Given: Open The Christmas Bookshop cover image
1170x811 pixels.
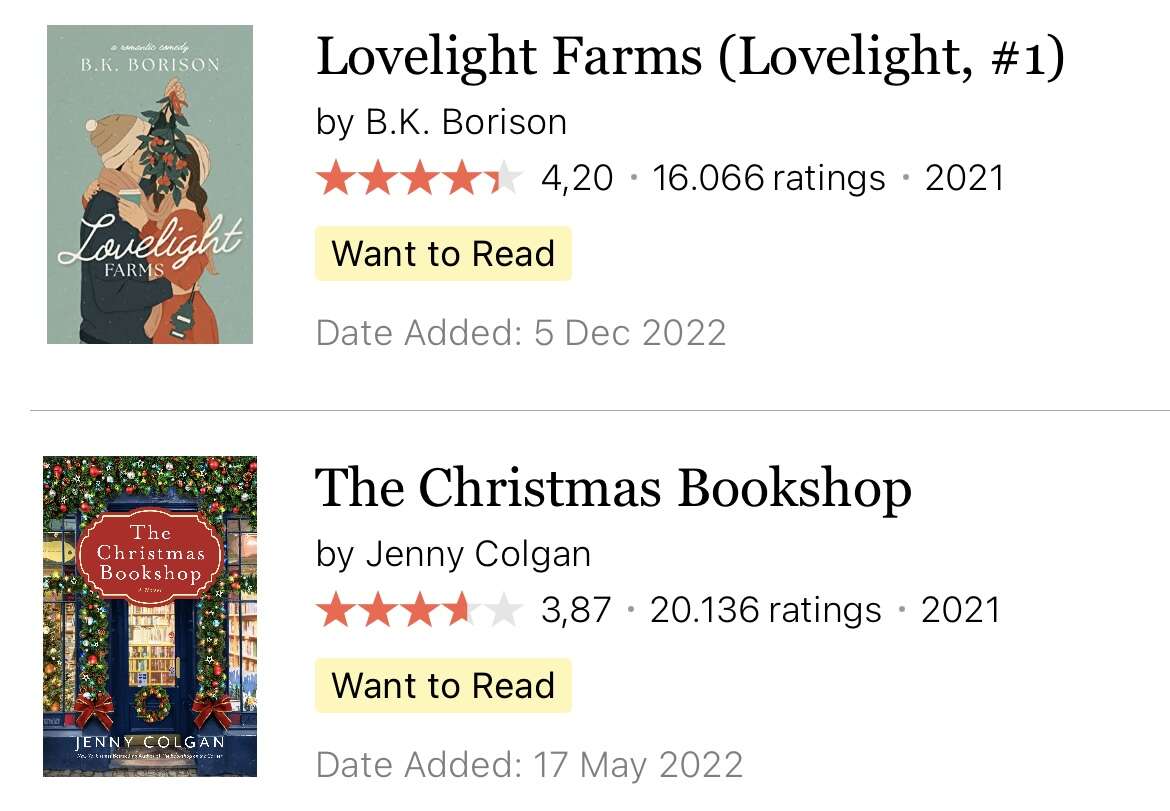Looking at the screenshot, I should [150, 616].
